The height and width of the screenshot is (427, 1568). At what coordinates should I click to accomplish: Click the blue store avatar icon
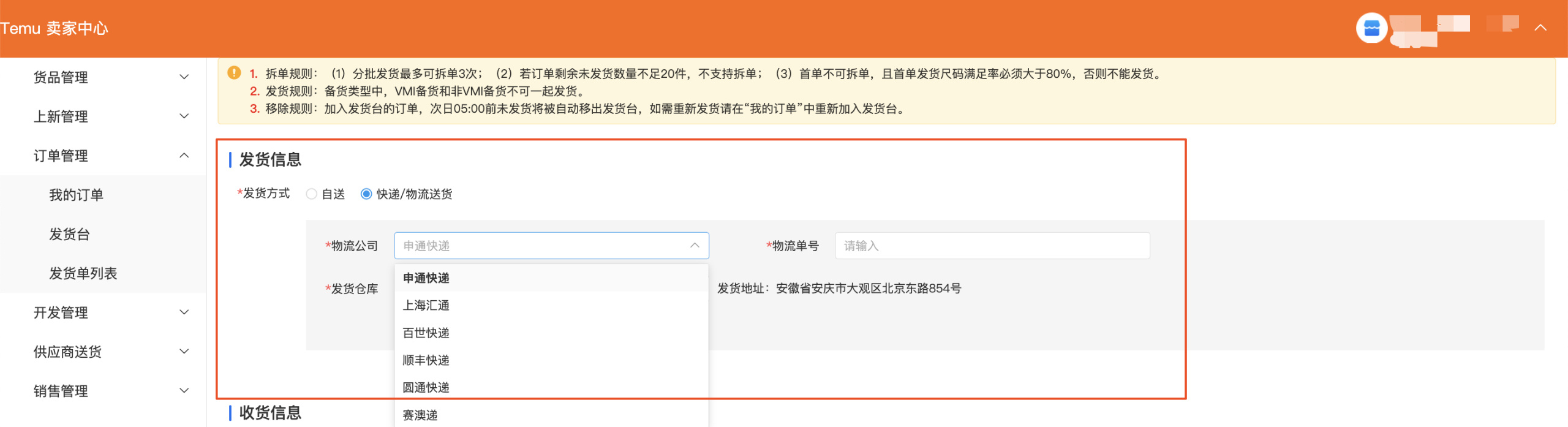tap(1371, 28)
